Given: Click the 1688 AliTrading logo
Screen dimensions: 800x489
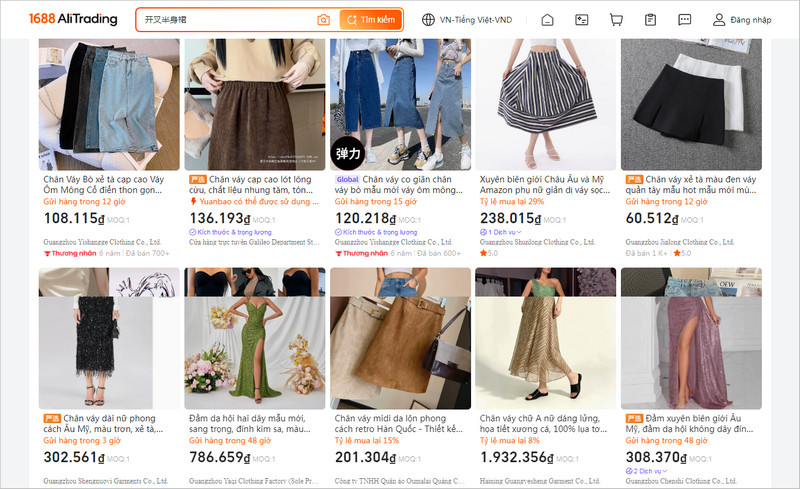Looking at the screenshot, I should coord(73,19).
